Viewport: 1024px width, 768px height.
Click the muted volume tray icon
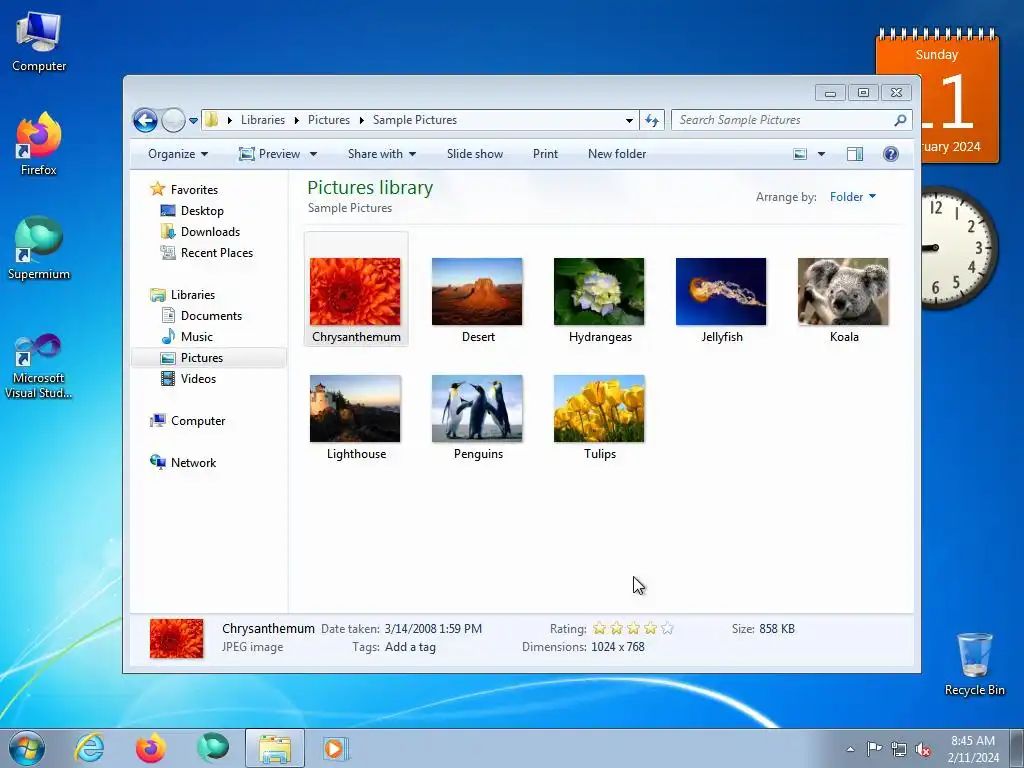(923, 749)
